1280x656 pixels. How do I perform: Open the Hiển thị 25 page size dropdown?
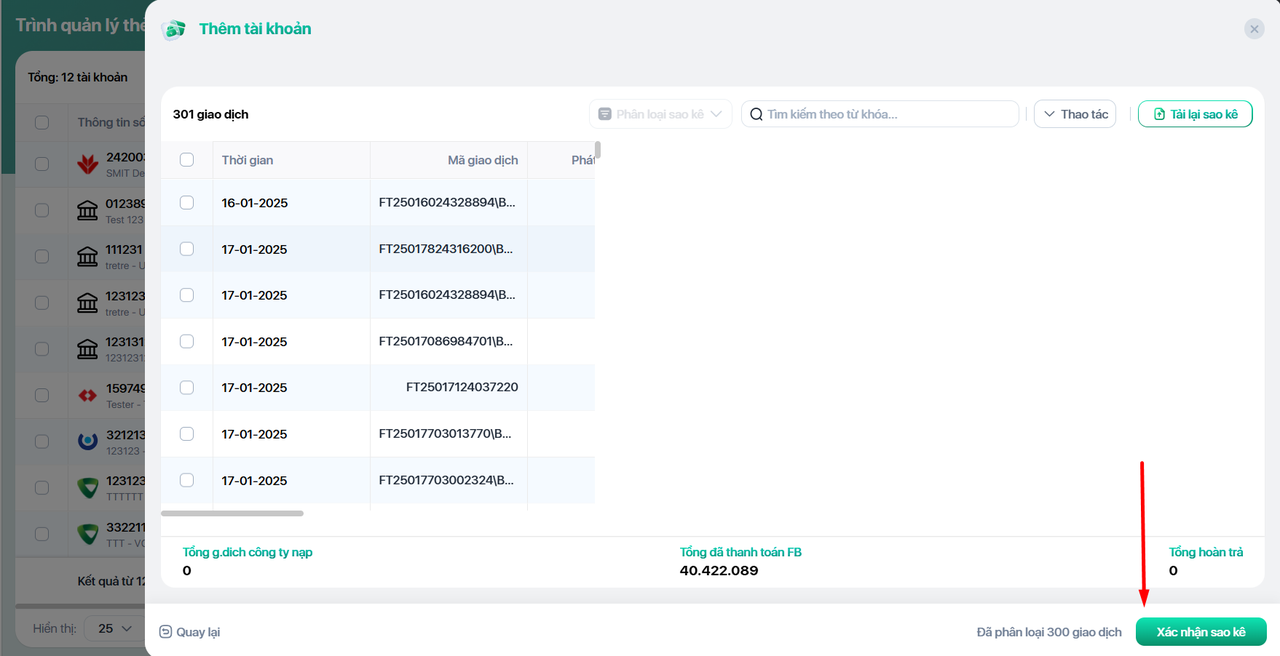point(113,628)
